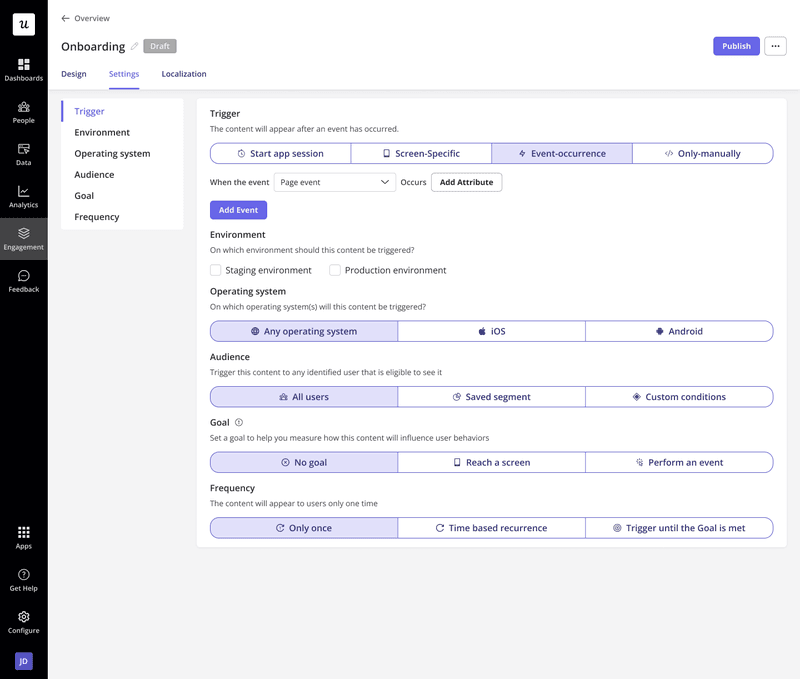Click the Publish button
Image resolution: width=800 pixels, height=679 pixels.
tap(736, 46)
